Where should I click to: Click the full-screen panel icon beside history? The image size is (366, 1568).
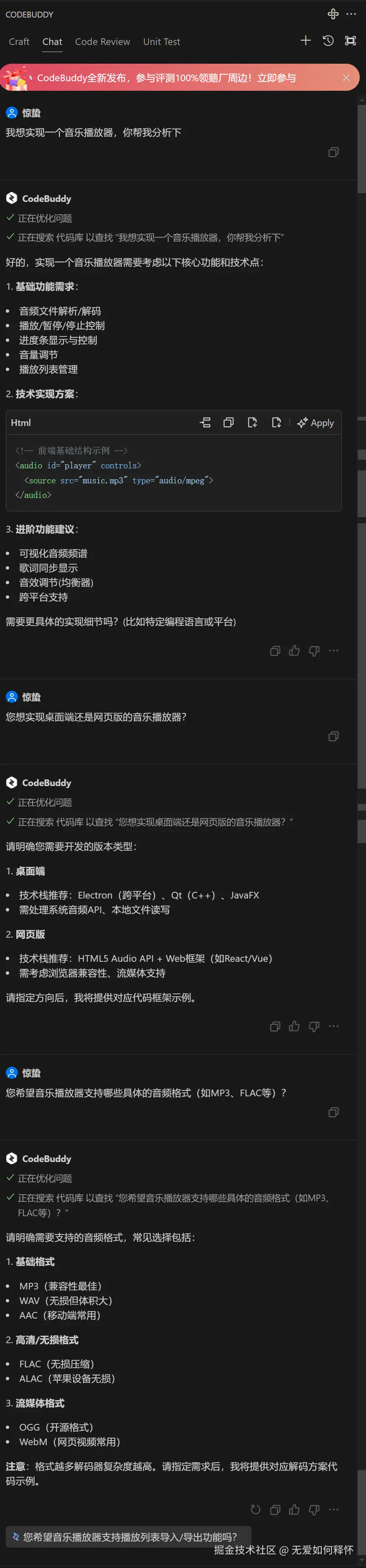point(350,41)
